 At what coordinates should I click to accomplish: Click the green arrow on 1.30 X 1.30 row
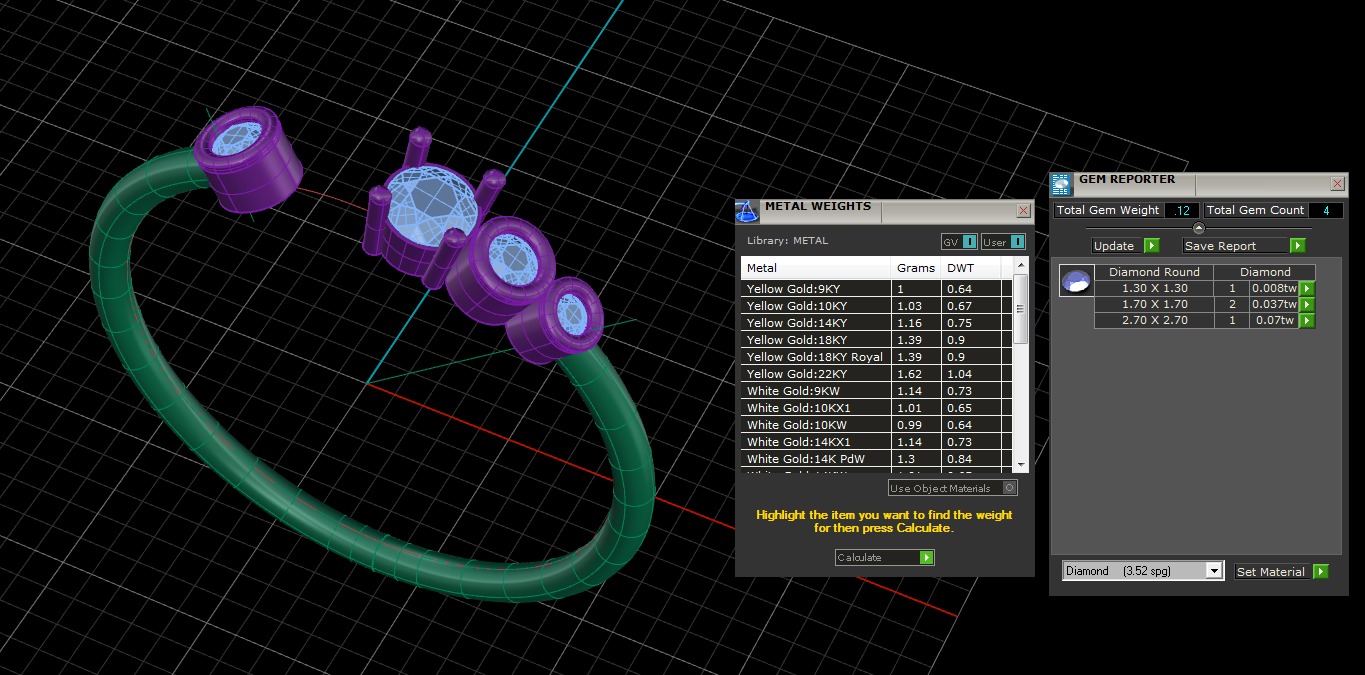[1307, 289]
